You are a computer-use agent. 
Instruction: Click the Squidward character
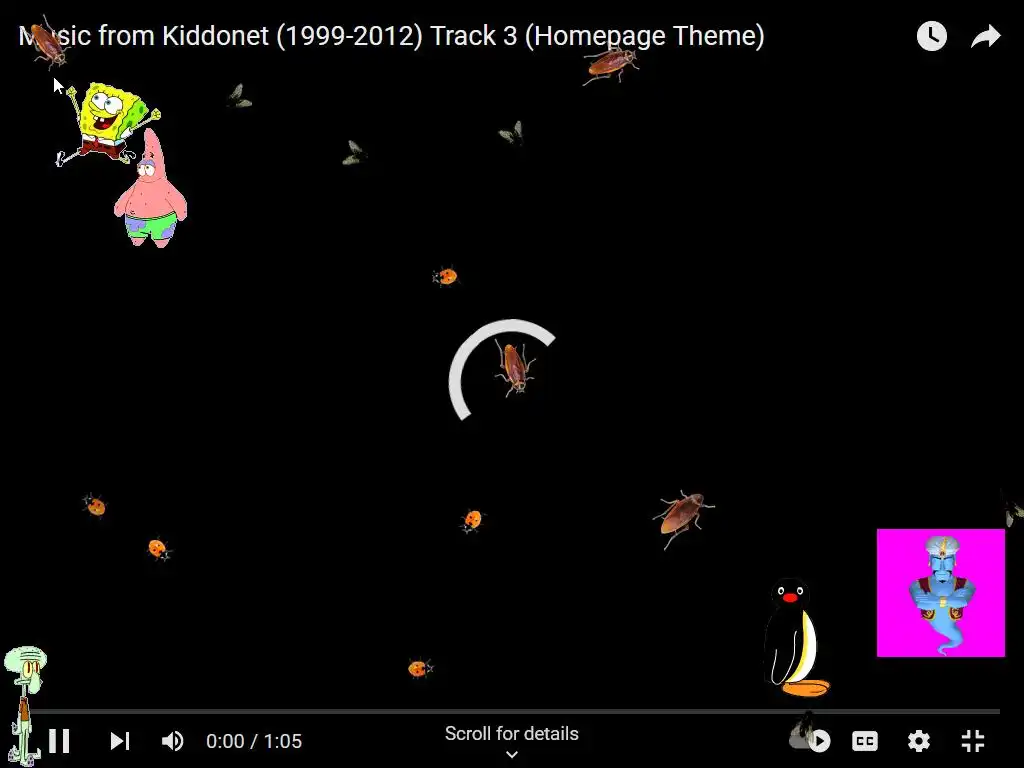(x=24, y=705)
